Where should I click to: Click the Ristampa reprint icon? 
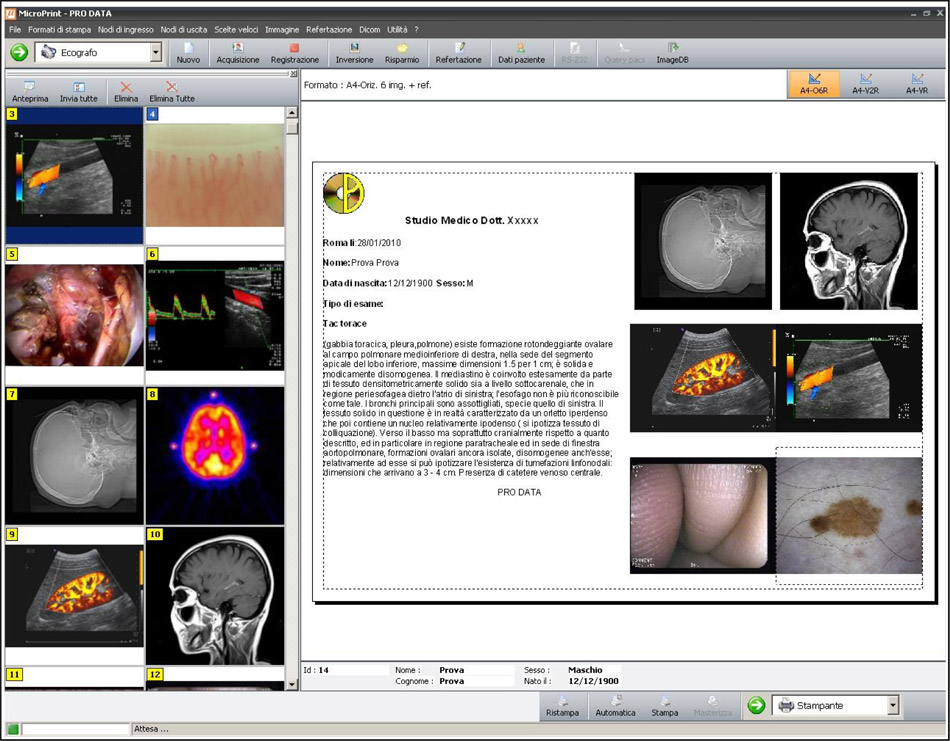562,706
